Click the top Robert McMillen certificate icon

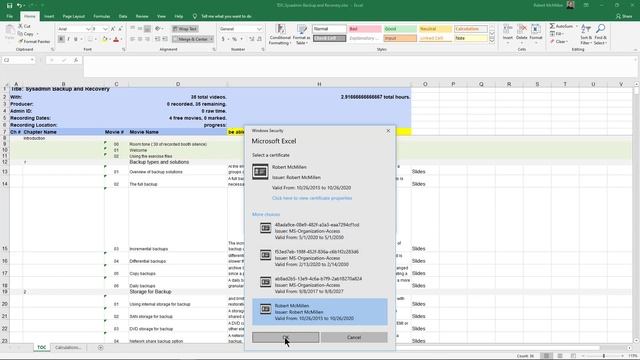tap(260, 172)
